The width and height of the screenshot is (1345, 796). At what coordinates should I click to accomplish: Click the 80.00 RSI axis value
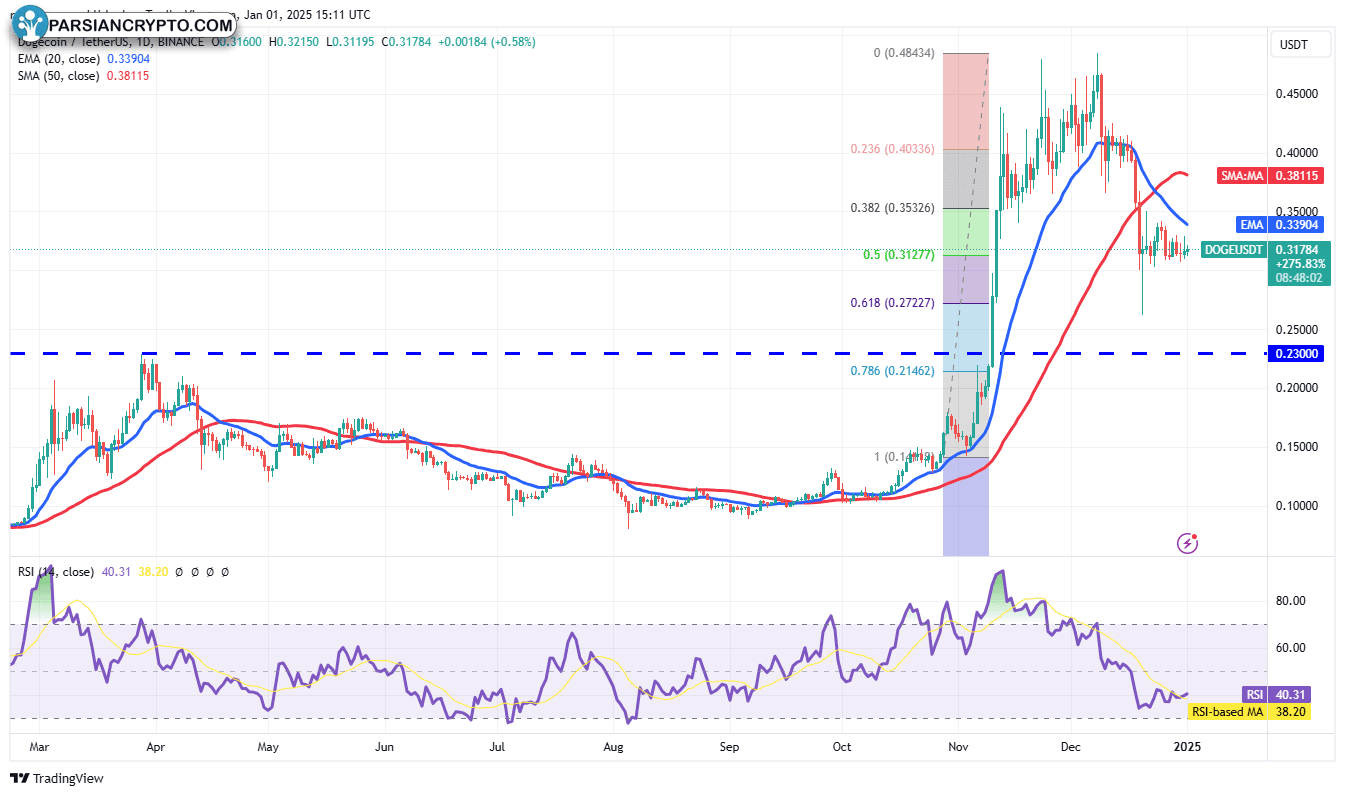tap(1290, 601)
